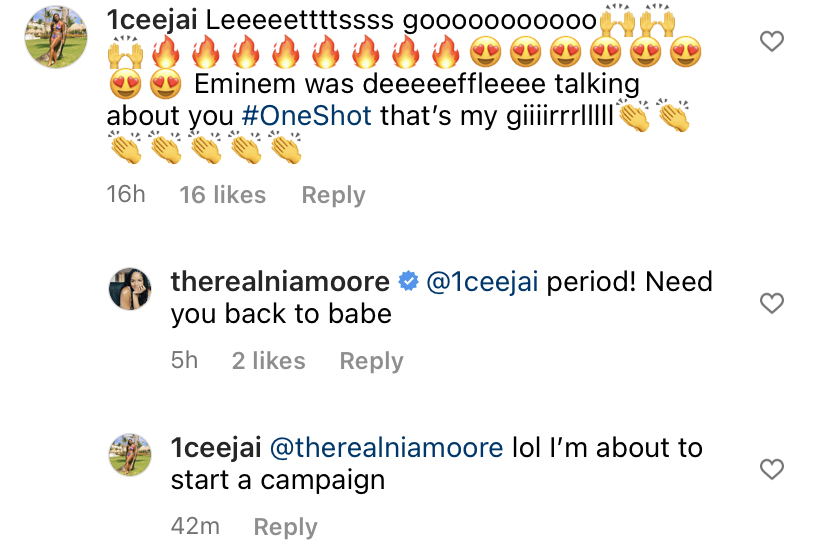Click the 42m timestamp
828x546 pixels.
point(195,526)
